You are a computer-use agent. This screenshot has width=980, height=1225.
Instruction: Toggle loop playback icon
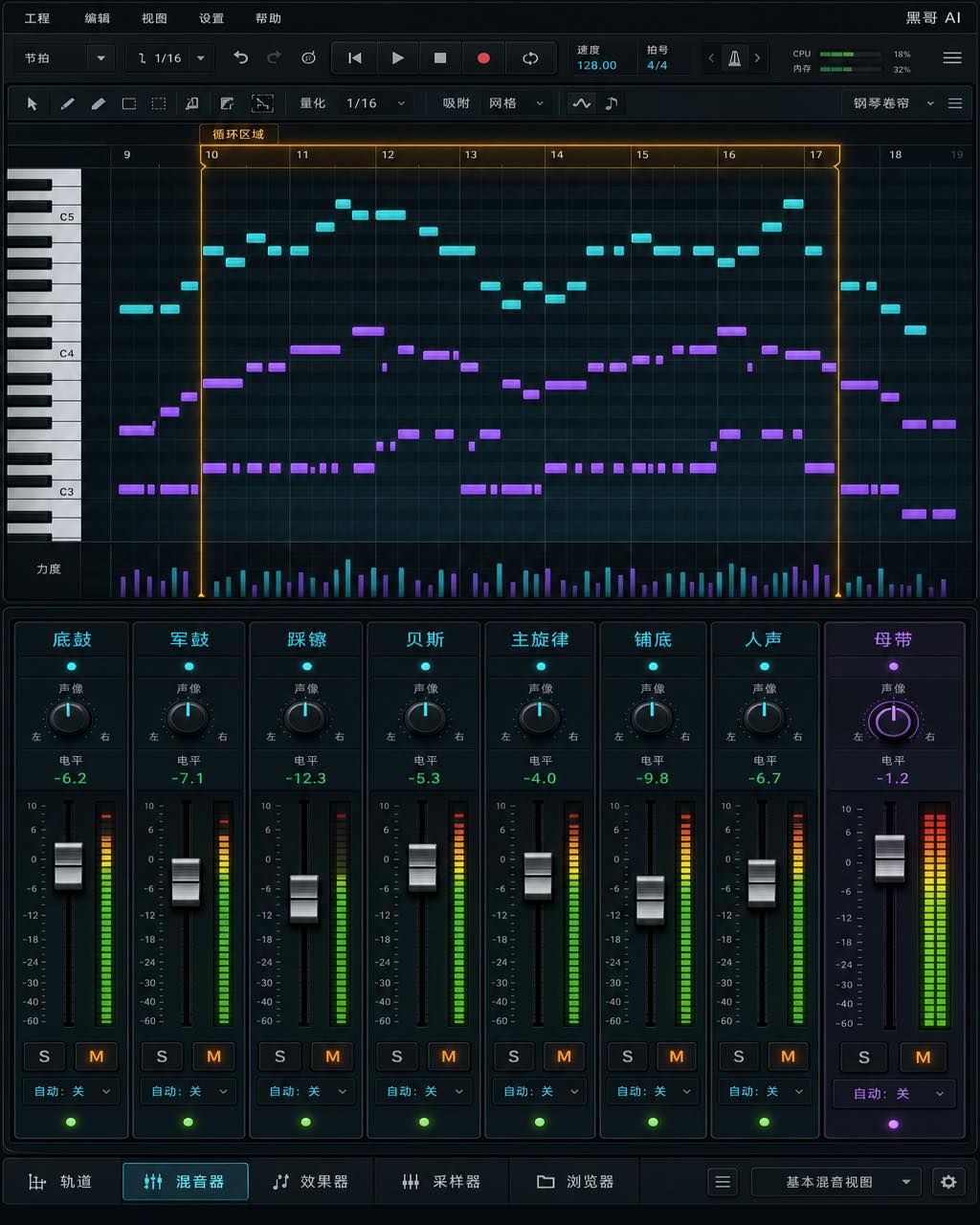click(x=530, y=58)
